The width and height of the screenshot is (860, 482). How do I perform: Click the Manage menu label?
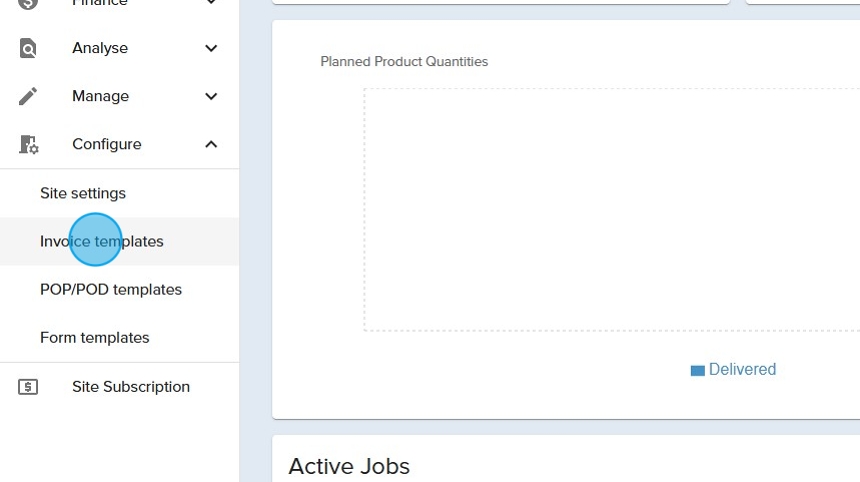point(100,96)
